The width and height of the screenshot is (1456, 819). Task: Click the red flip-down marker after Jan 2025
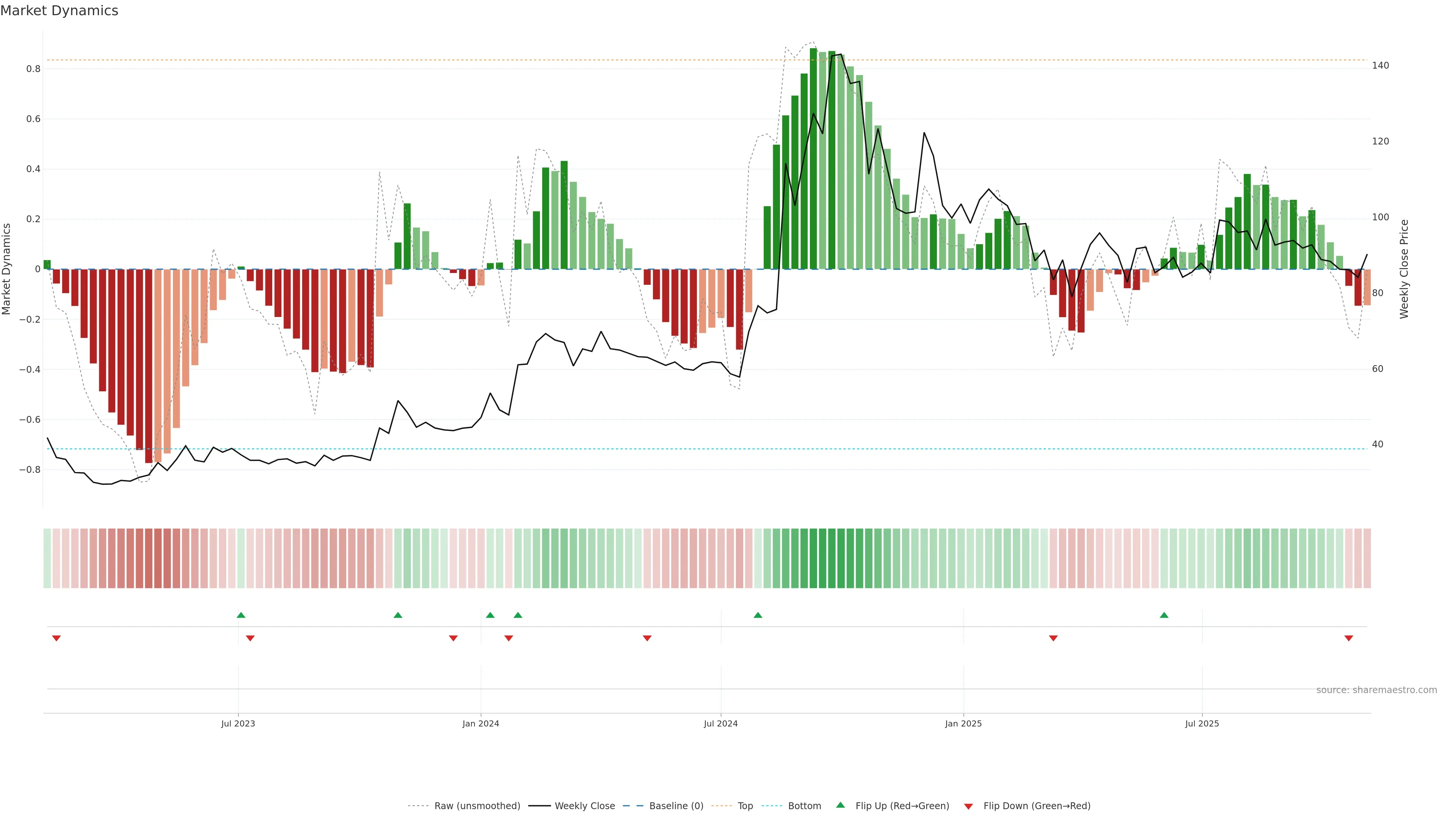tap(1053, 638)
